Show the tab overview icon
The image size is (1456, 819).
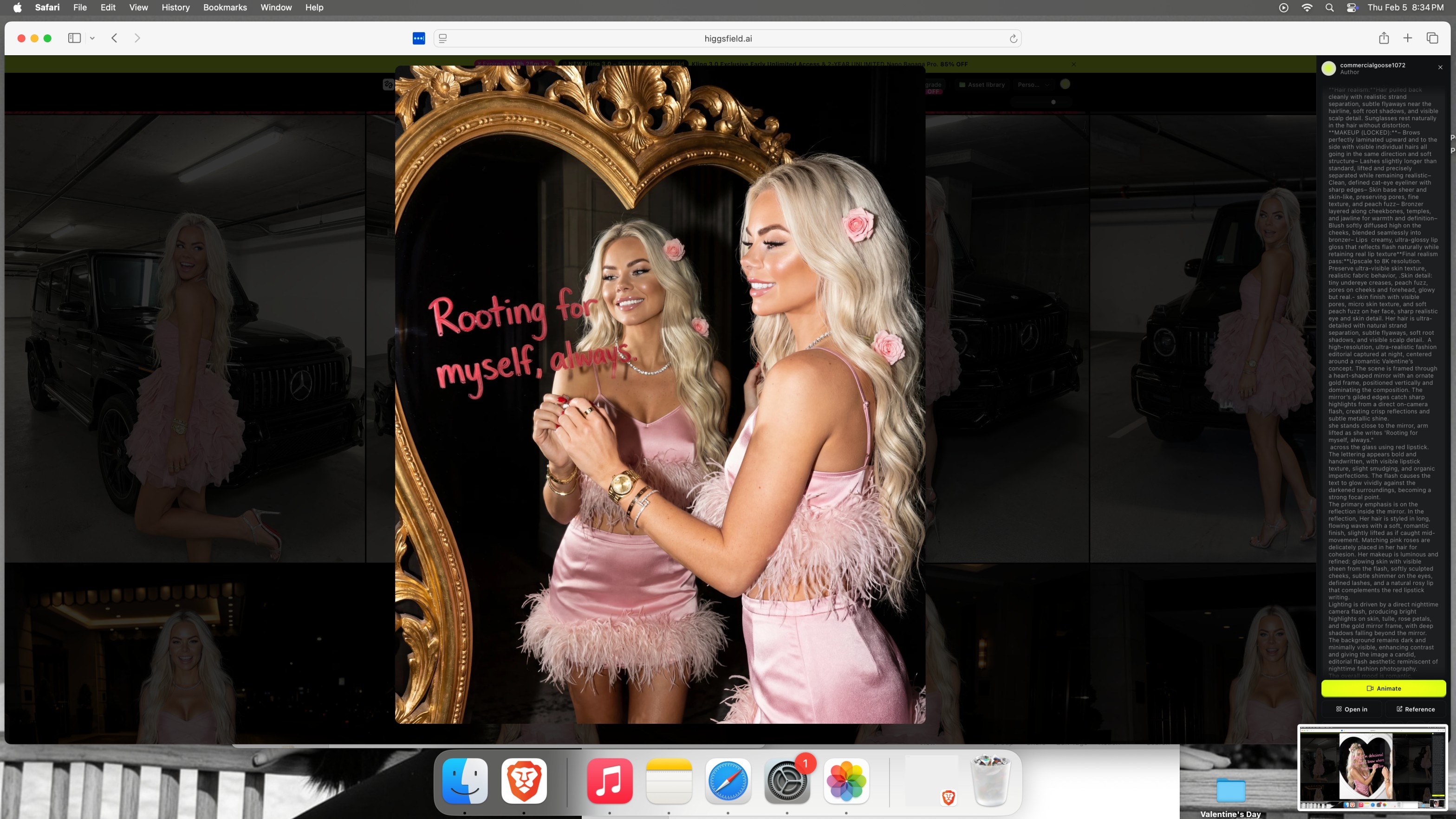(x=1432, y=38)
